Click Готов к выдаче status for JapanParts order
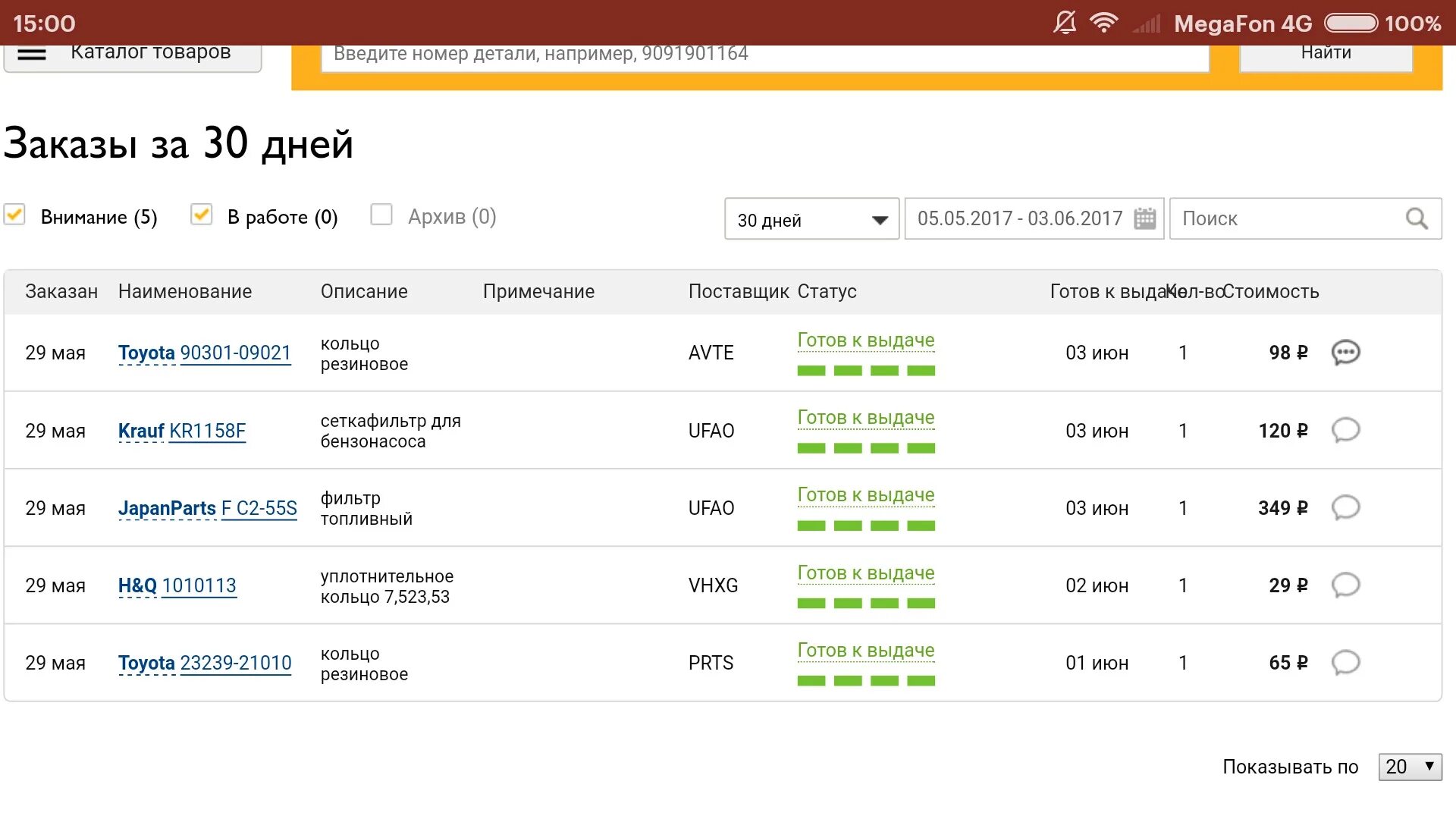This screenshot has height=819, width=1456. coord(866,495)
